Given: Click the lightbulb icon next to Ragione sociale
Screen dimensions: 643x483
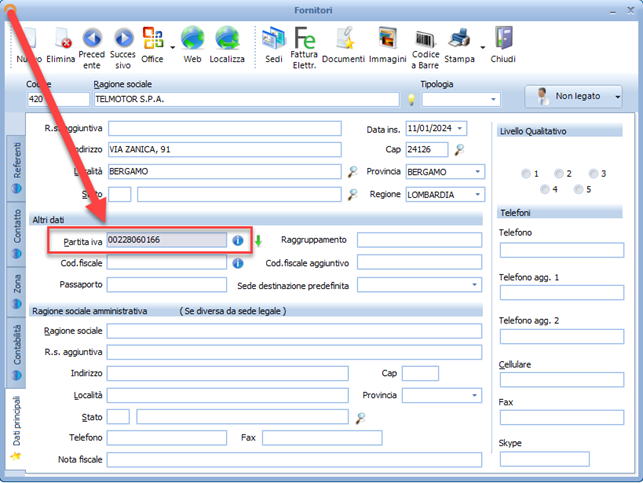Looking at the screenshot, I should [x=411, y=99].
